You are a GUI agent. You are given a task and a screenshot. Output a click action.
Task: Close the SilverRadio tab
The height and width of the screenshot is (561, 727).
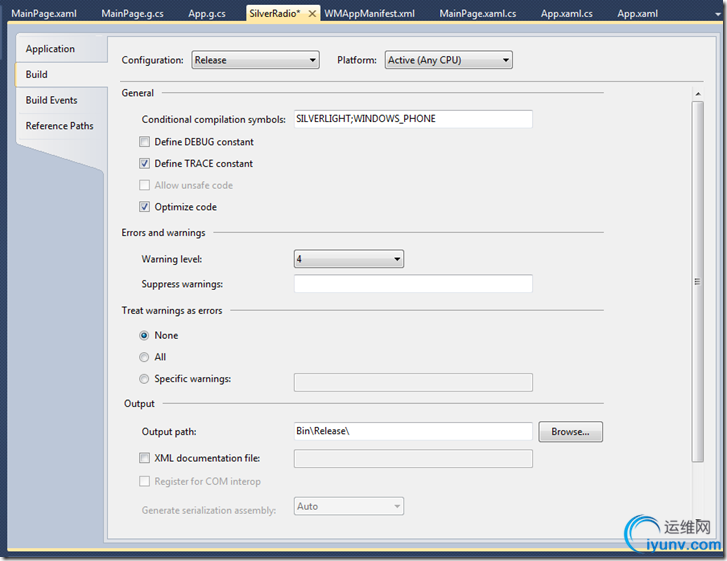312,14
